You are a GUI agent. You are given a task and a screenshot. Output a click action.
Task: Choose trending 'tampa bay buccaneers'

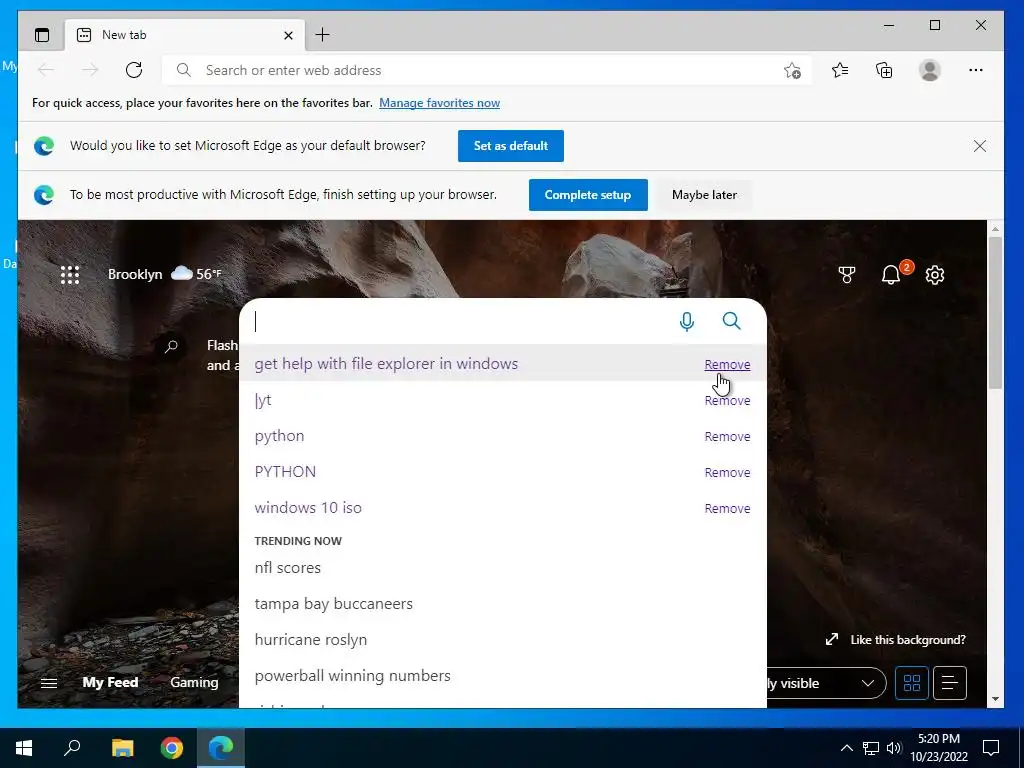(333, 604)
